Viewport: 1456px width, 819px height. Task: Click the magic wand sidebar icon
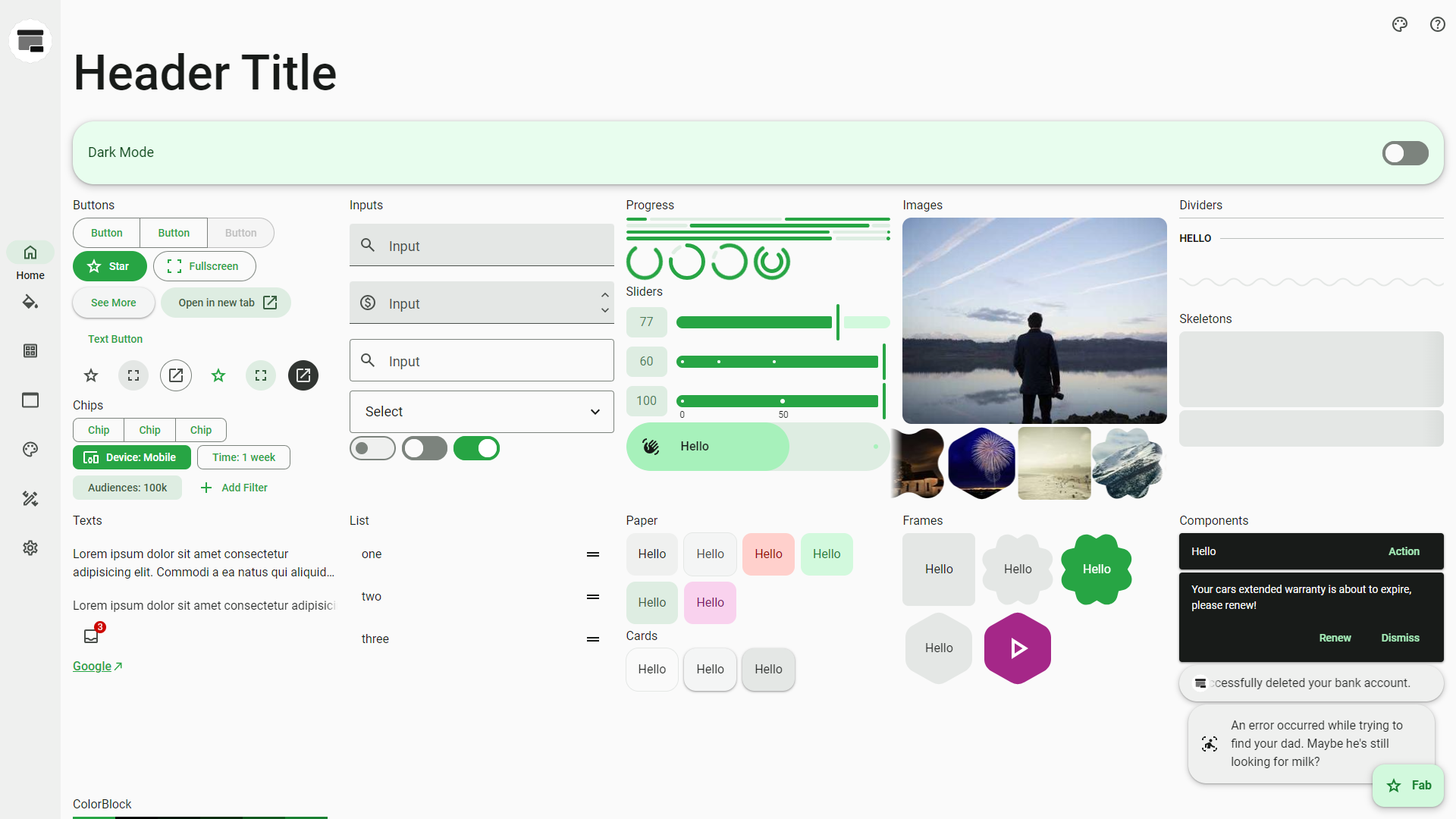tap(30, 498)
